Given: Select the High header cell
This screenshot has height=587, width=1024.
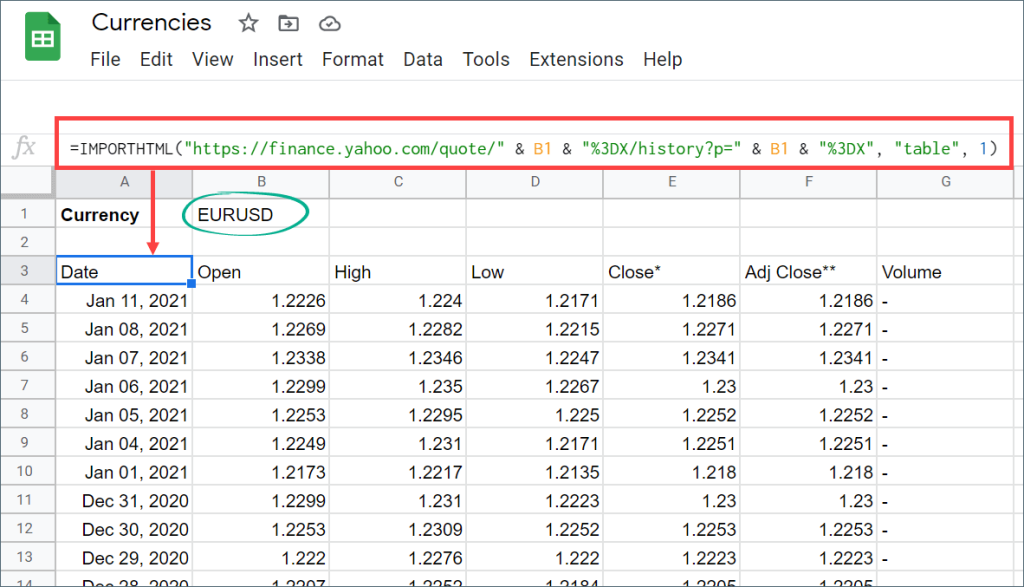Looking at the screenshot, I should click(398, 272).
